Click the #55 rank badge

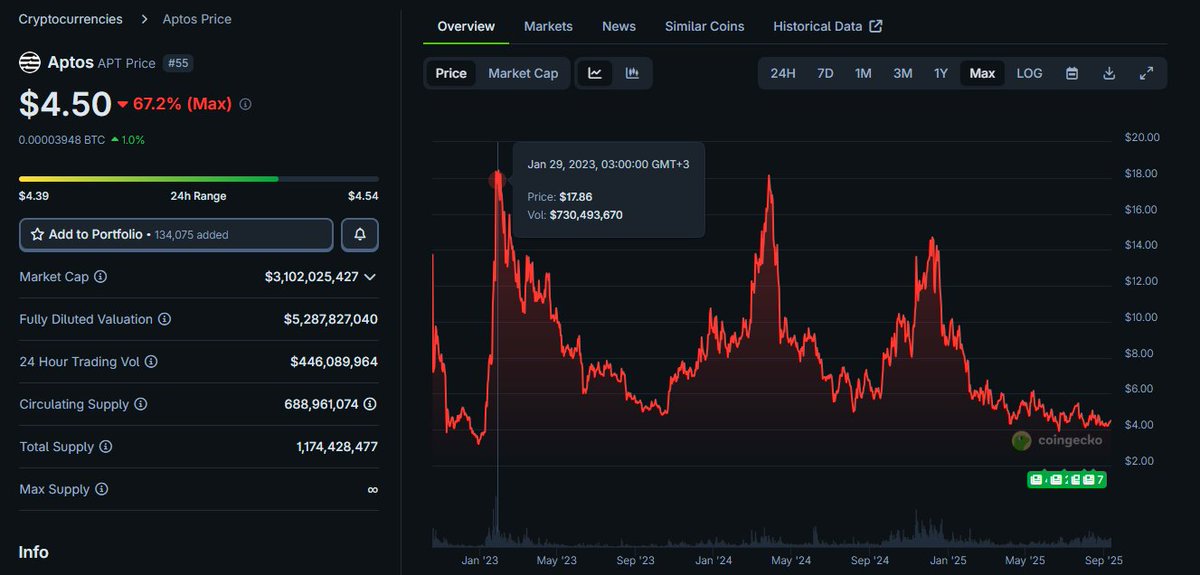pyautogui.click(x=177, y=63)
